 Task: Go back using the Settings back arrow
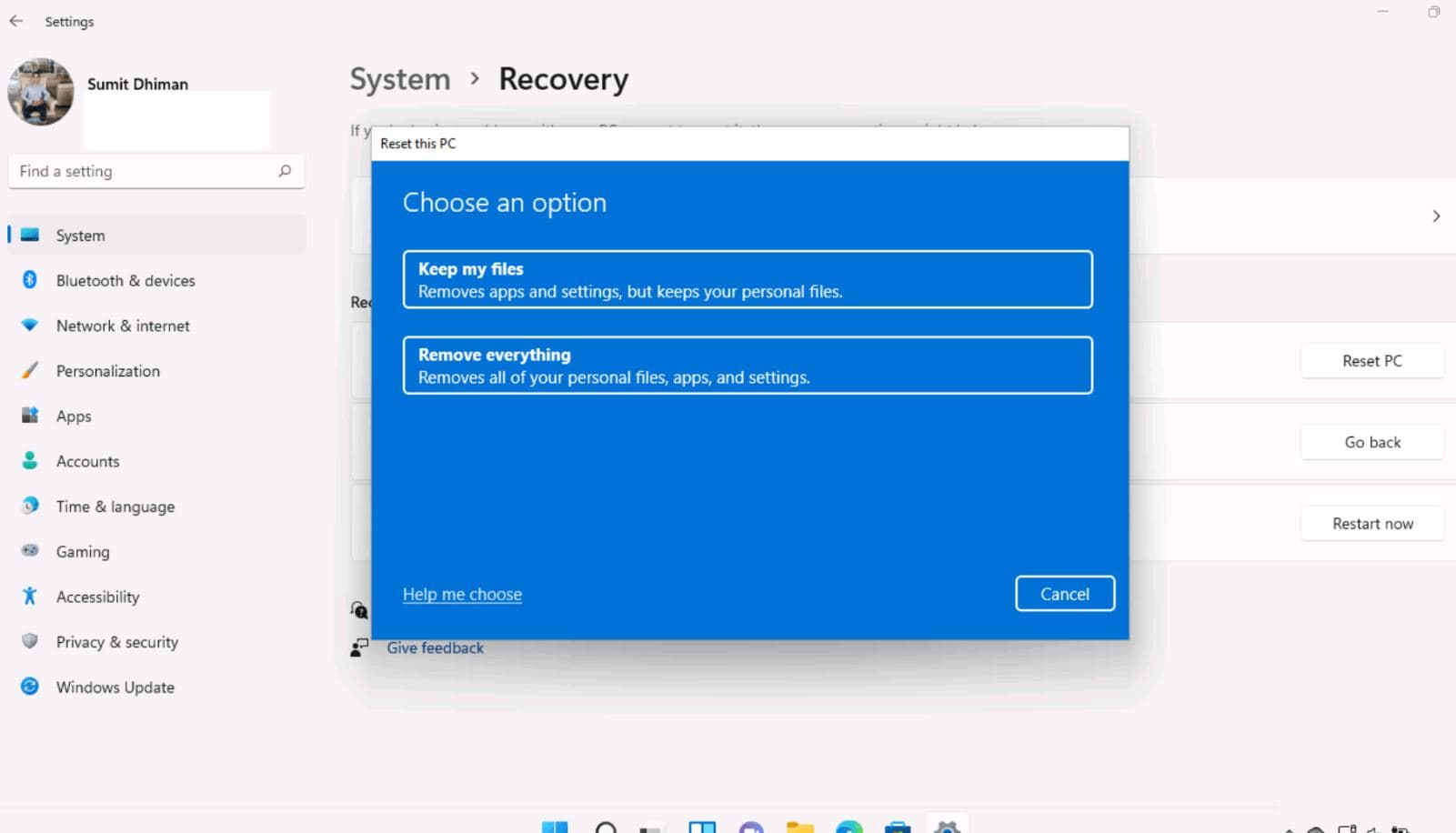pyautogui.click(x=16, y=21)
